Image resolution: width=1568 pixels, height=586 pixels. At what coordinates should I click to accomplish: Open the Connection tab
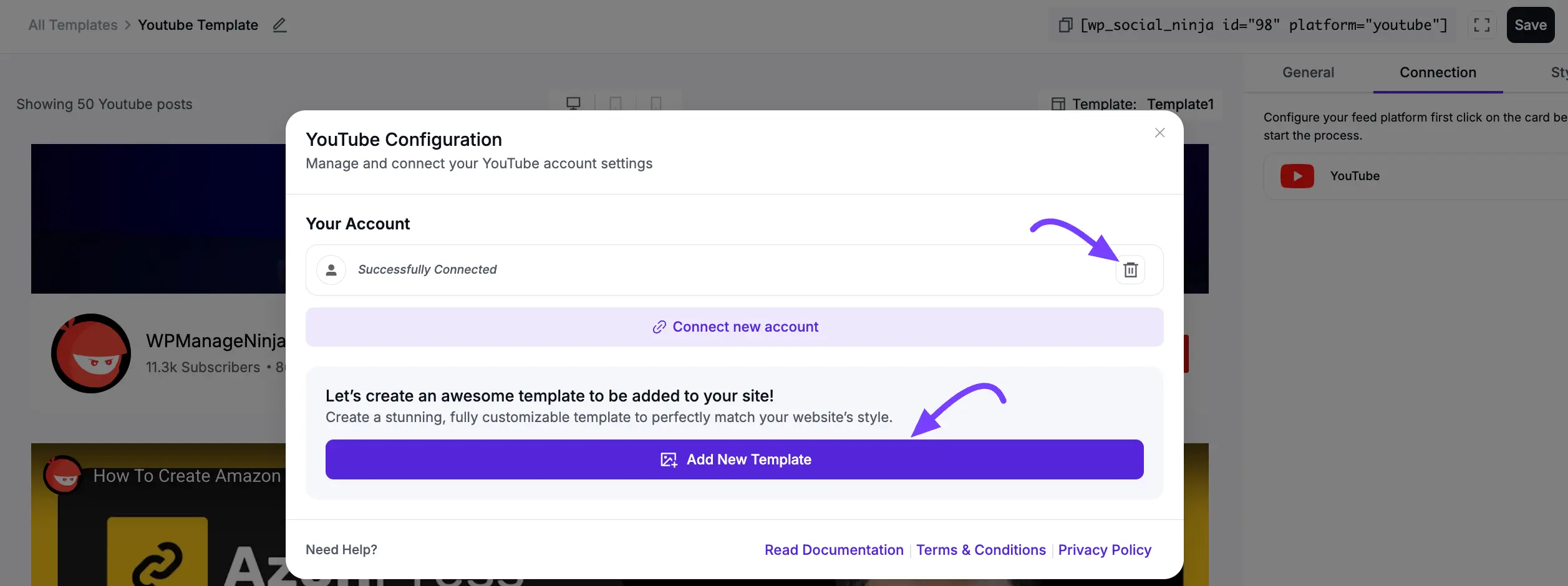point(1438,72)
